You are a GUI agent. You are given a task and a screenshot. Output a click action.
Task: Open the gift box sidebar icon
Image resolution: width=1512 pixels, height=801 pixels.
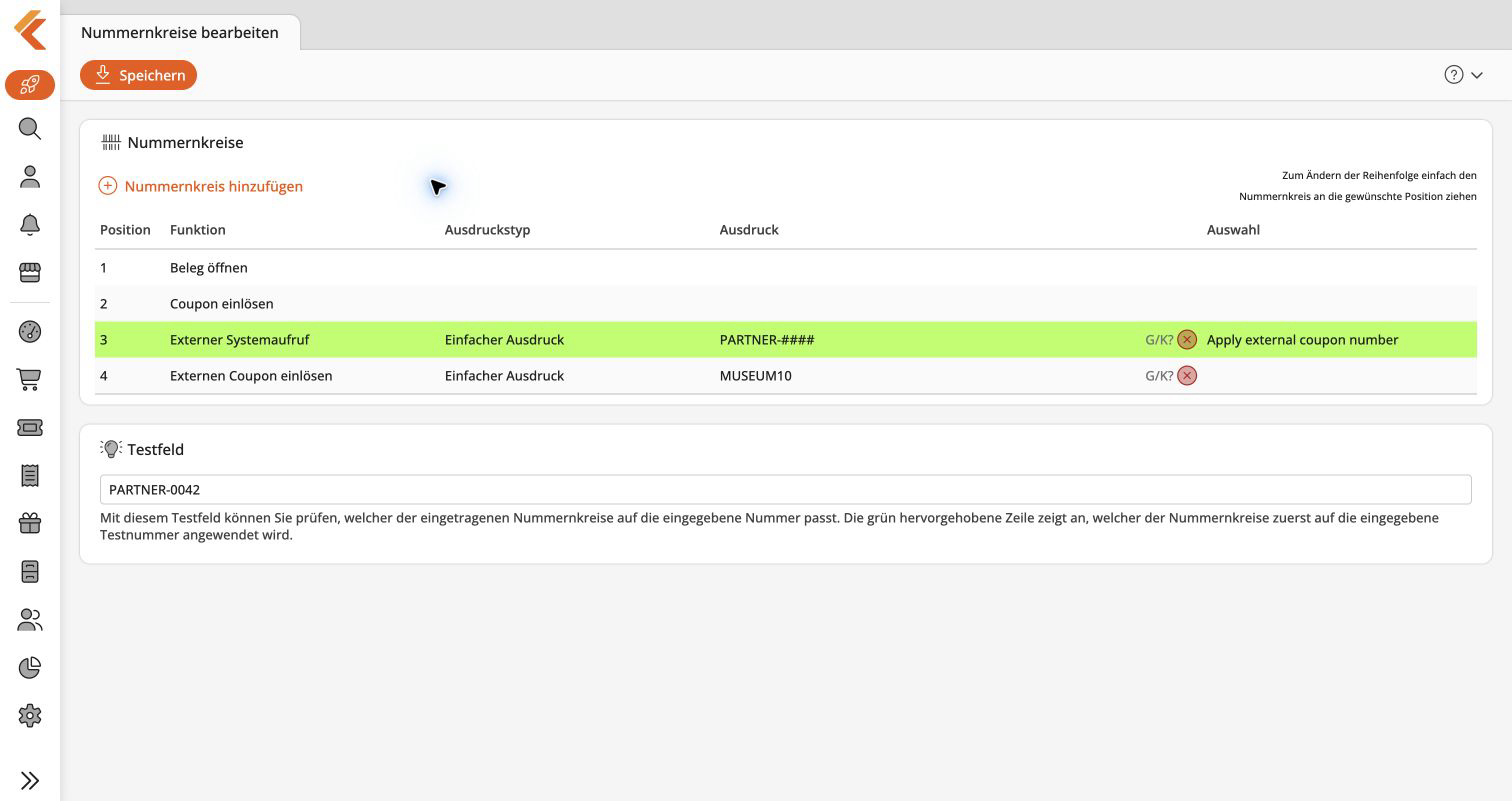[x=30, y=523]
